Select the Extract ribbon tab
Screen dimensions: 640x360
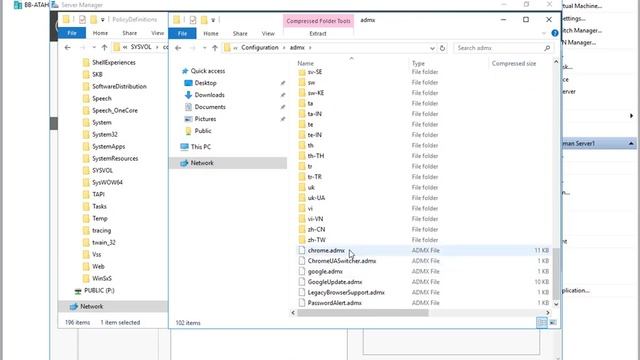[318, 33]
